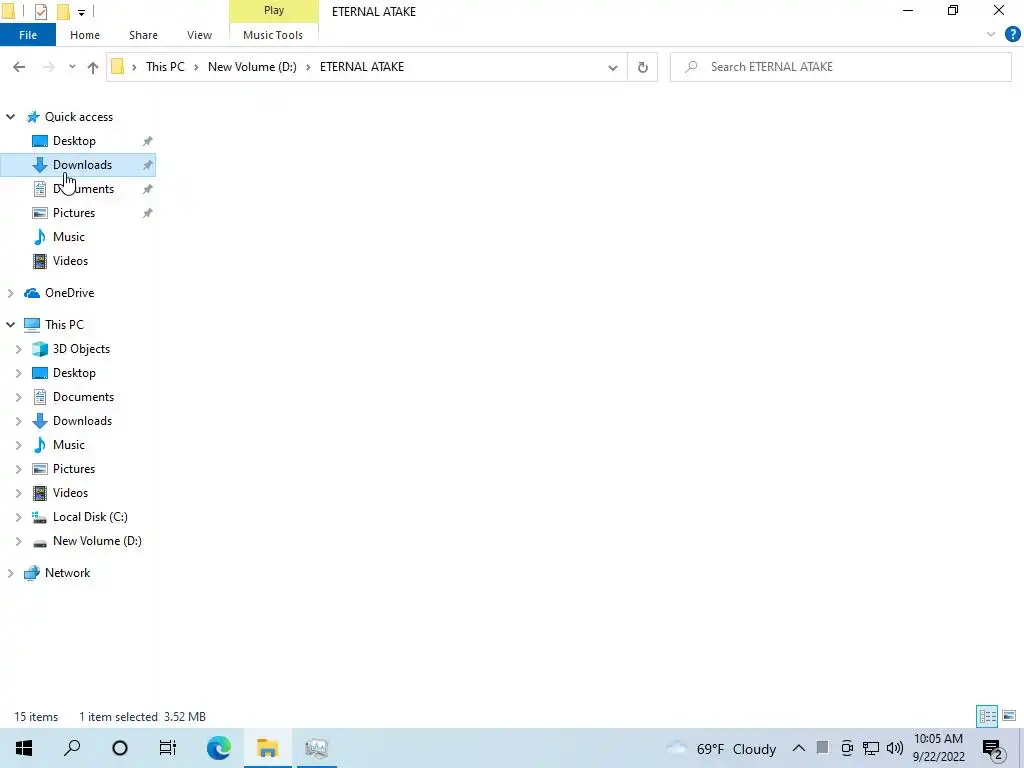Click the Refresh button in address bar
Screen dimensions: 1024x768
(643, 67)
